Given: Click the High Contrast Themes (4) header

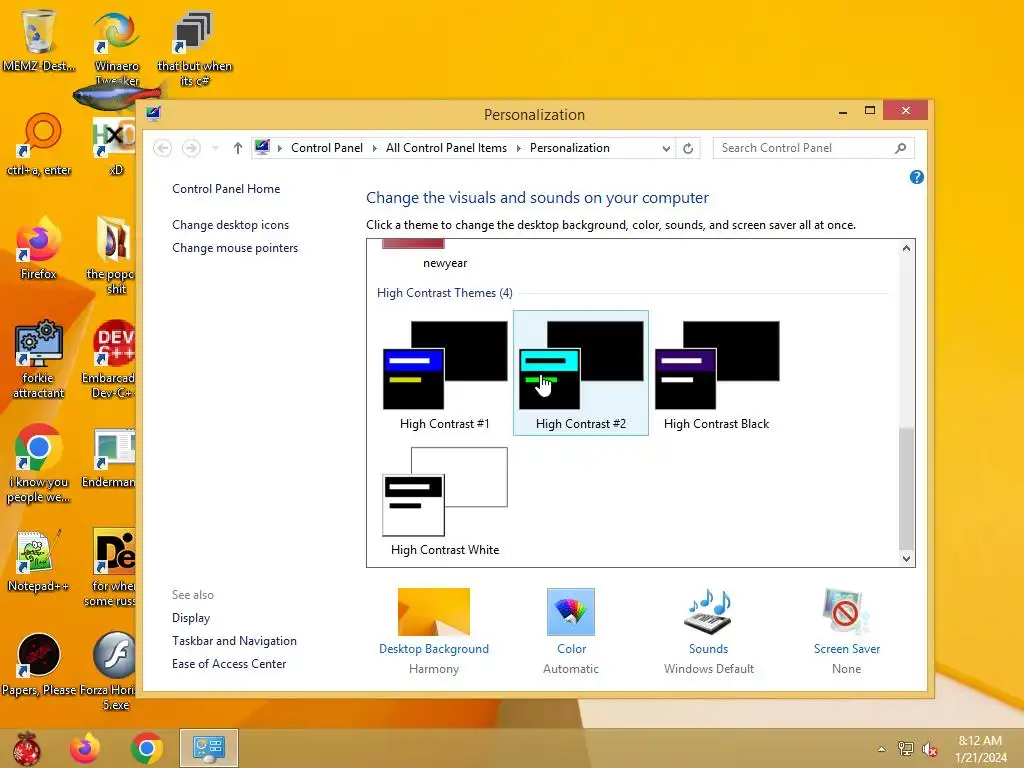Looking at the screenshot, I should (445, 293).
